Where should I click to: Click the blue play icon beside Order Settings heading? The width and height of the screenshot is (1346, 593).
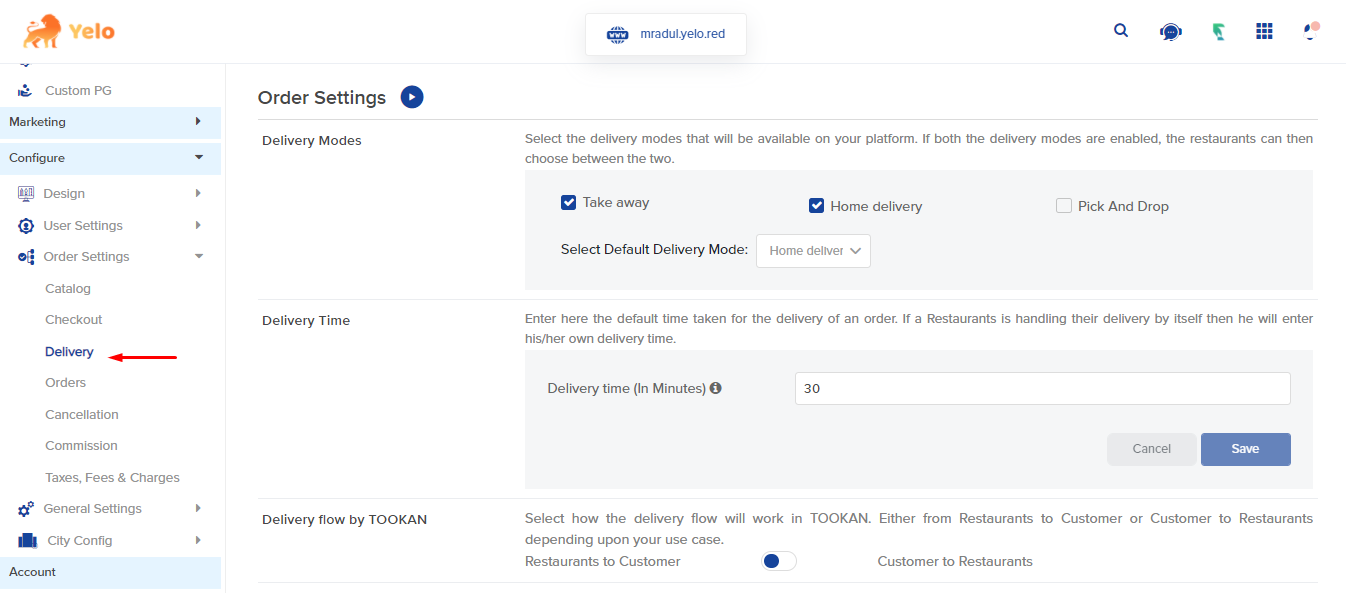tap(411, 97)
